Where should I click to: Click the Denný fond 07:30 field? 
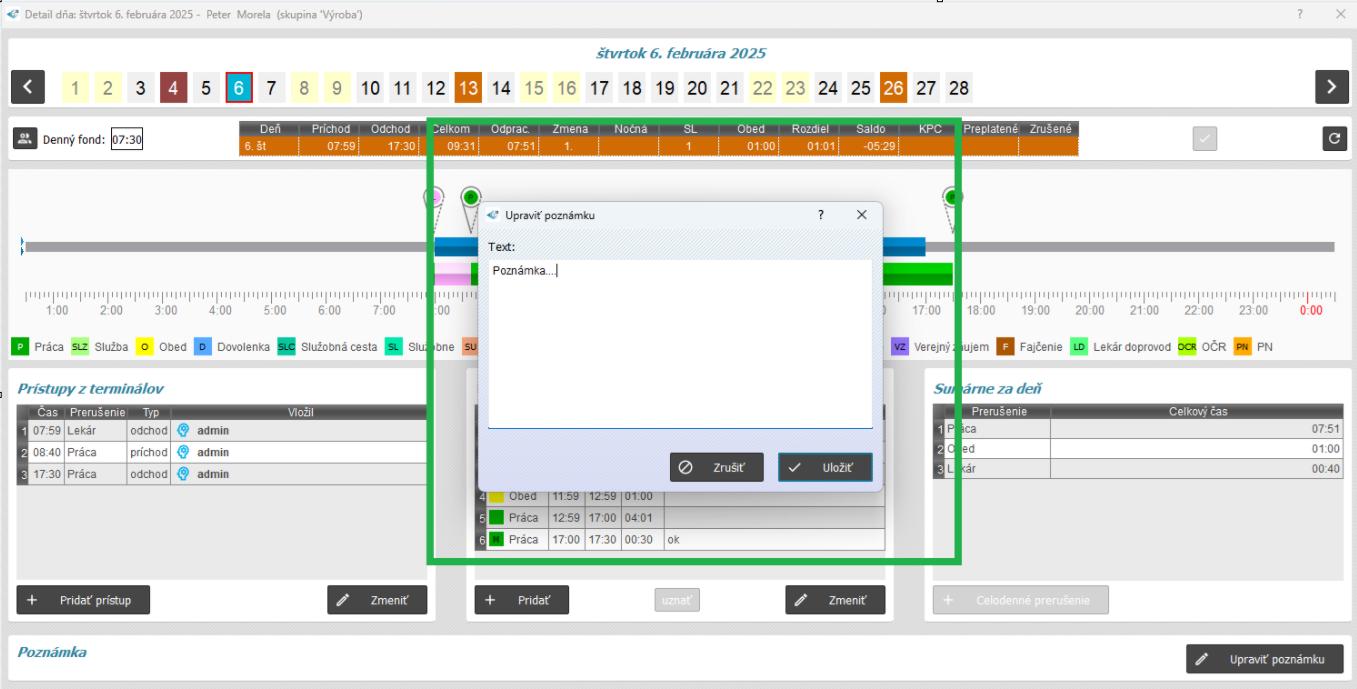coord(126,140)
